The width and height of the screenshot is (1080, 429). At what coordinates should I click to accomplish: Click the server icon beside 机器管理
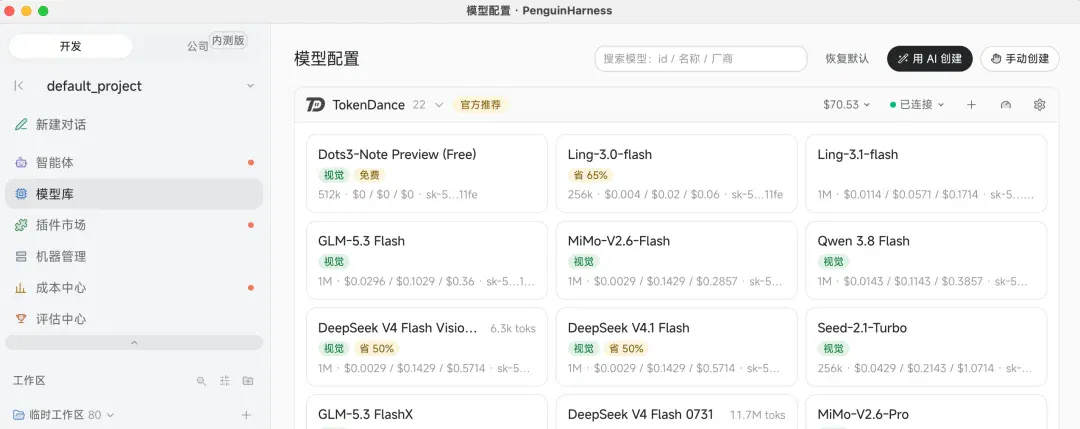21,257
